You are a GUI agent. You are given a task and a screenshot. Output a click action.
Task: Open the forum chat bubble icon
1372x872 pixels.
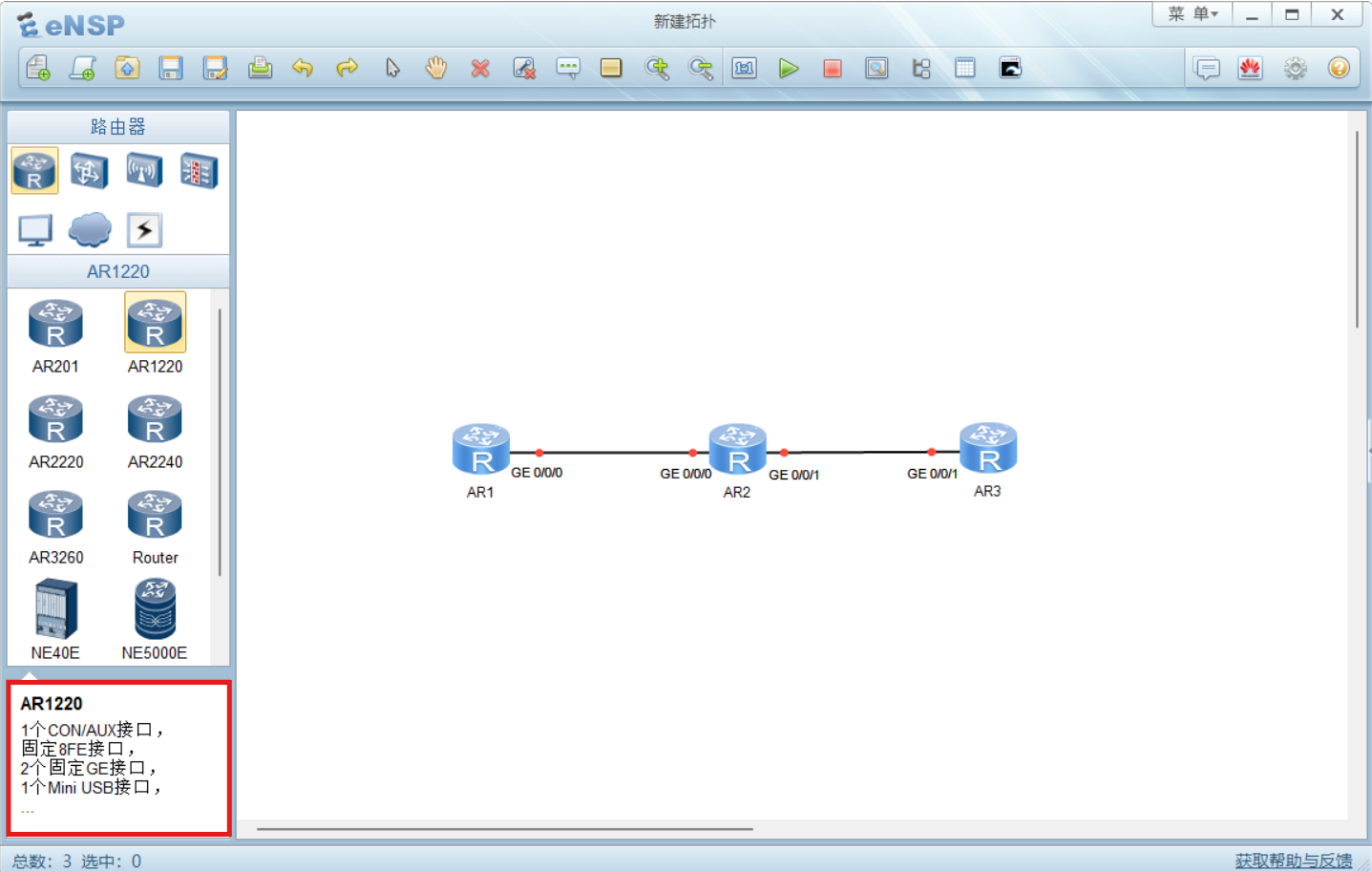[1207, 69]
